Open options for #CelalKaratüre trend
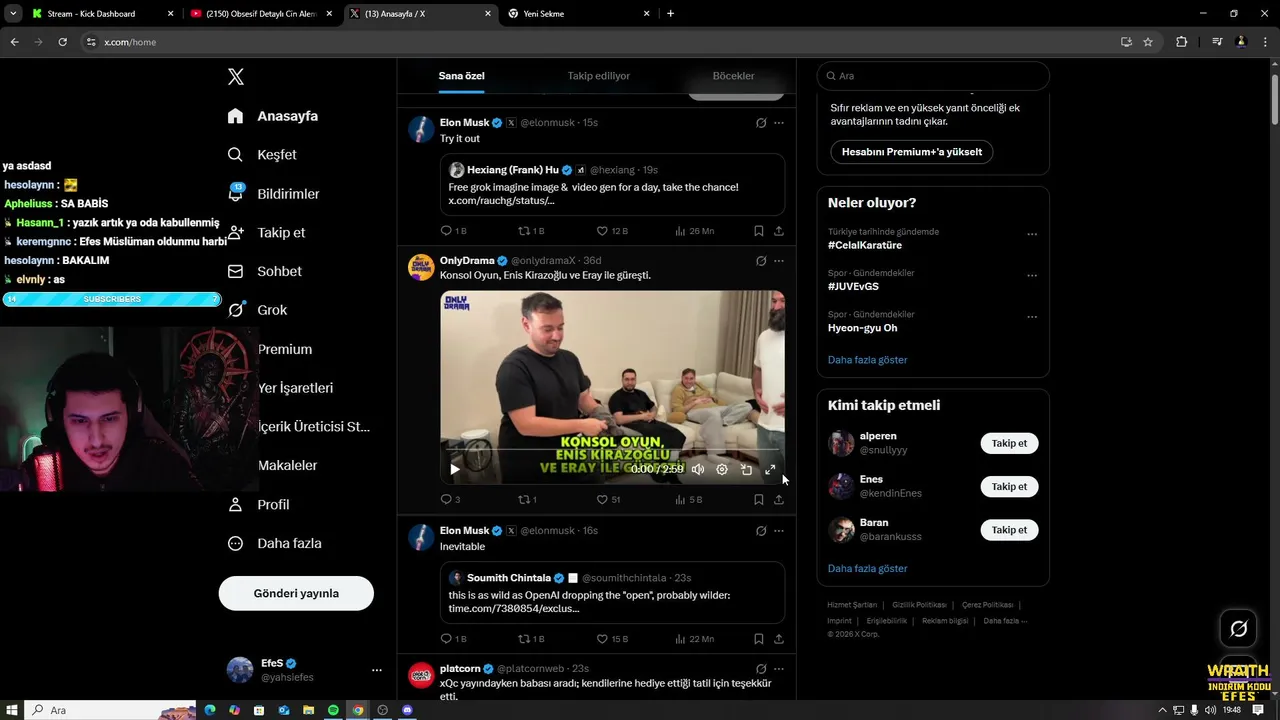This screenshot has height=720, width=1280. click(1032, 234)
